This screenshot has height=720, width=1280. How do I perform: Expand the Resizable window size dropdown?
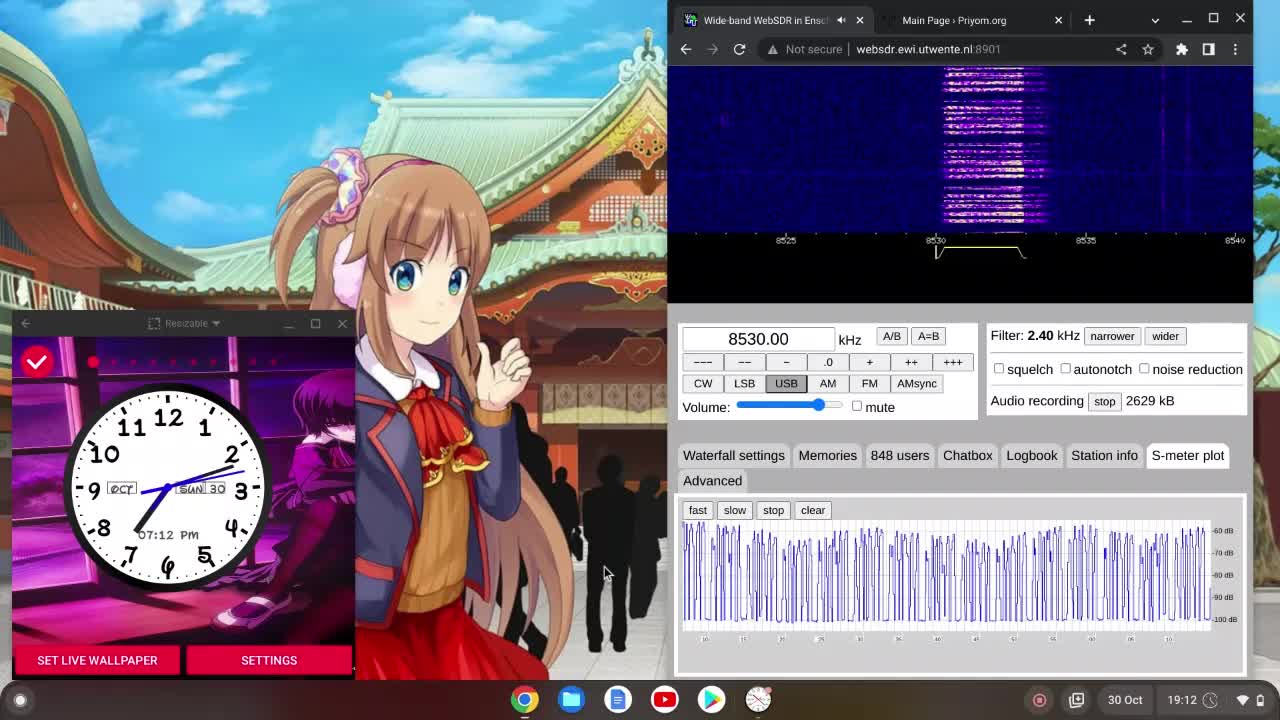click(184, 323)
